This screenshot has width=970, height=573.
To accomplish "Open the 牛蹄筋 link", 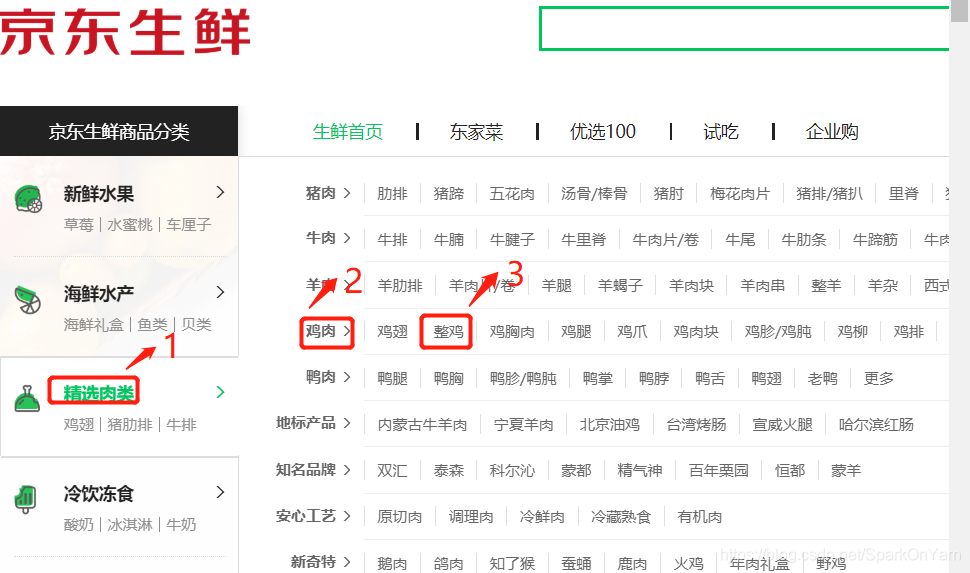I will pyautogui.click(x=875, y=239).
